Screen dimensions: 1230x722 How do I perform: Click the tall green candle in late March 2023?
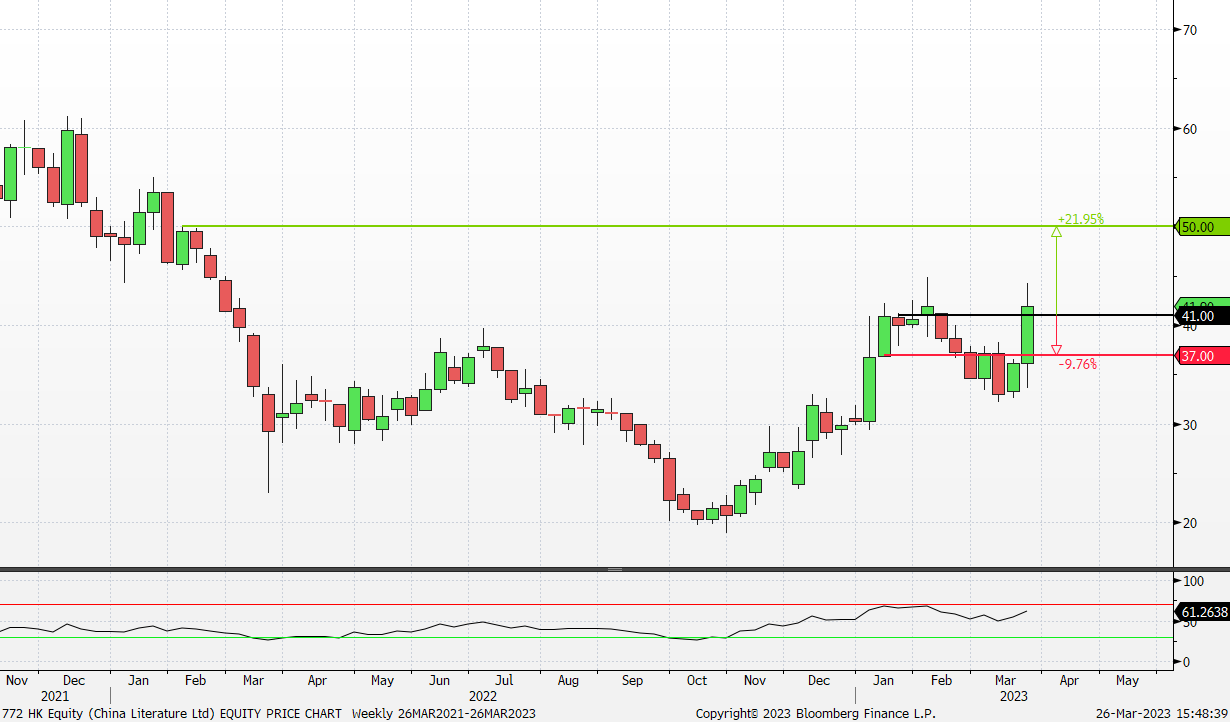click(x=1027, y=335)
